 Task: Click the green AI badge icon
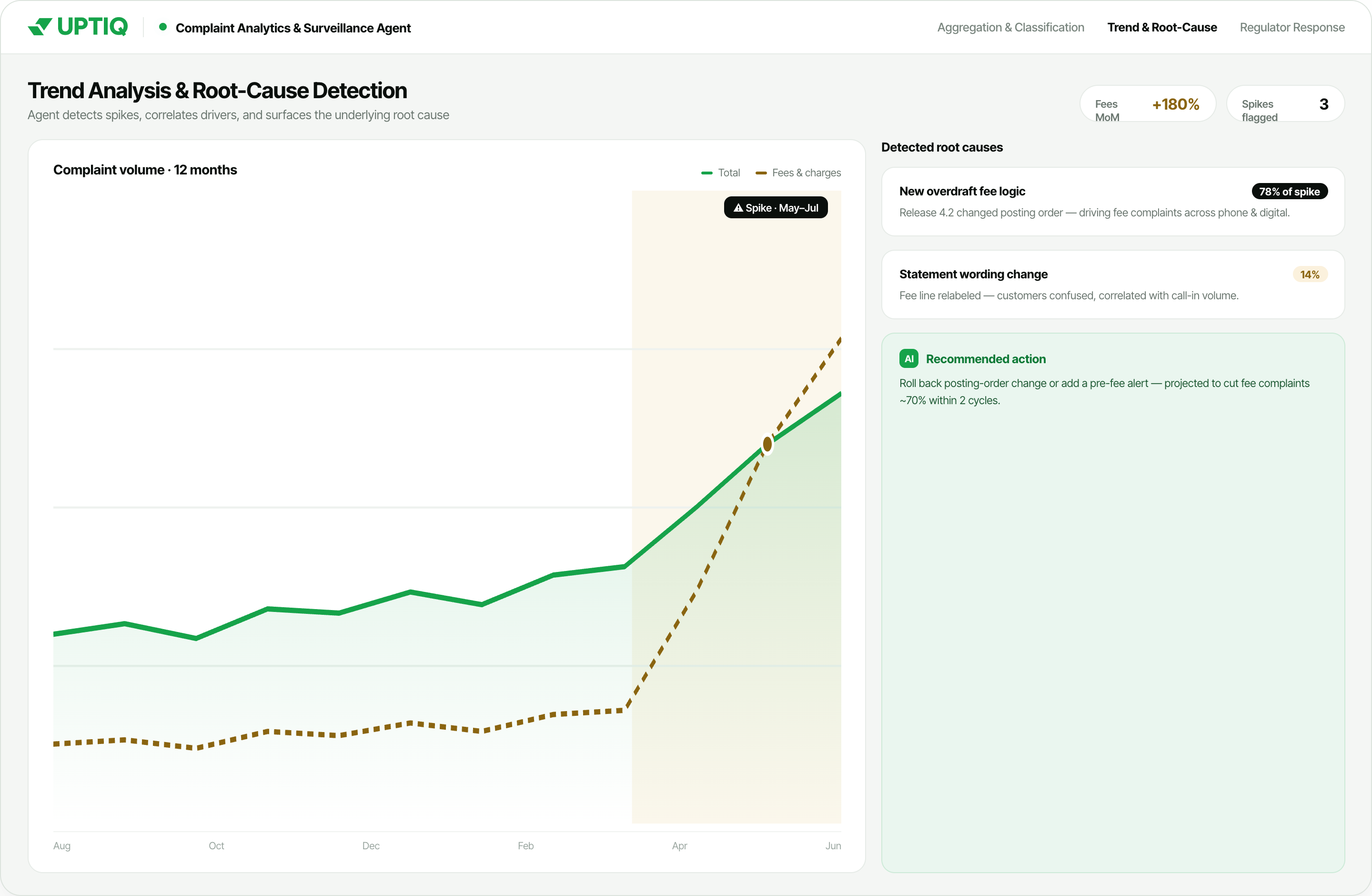click(x=908, y=358)
